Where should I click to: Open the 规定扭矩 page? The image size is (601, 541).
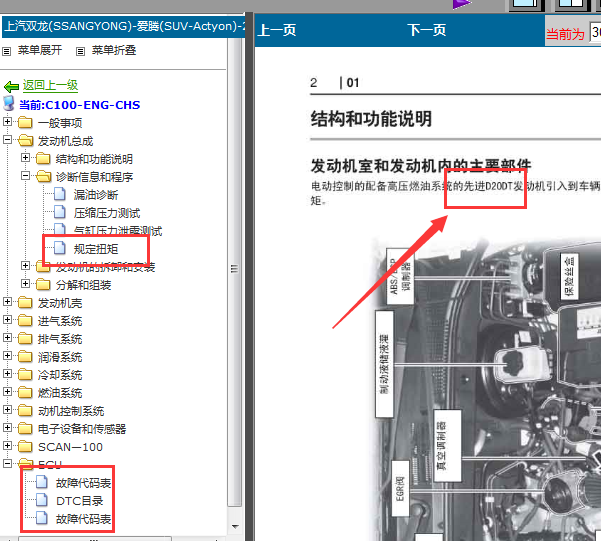click(x=96, y=249)
